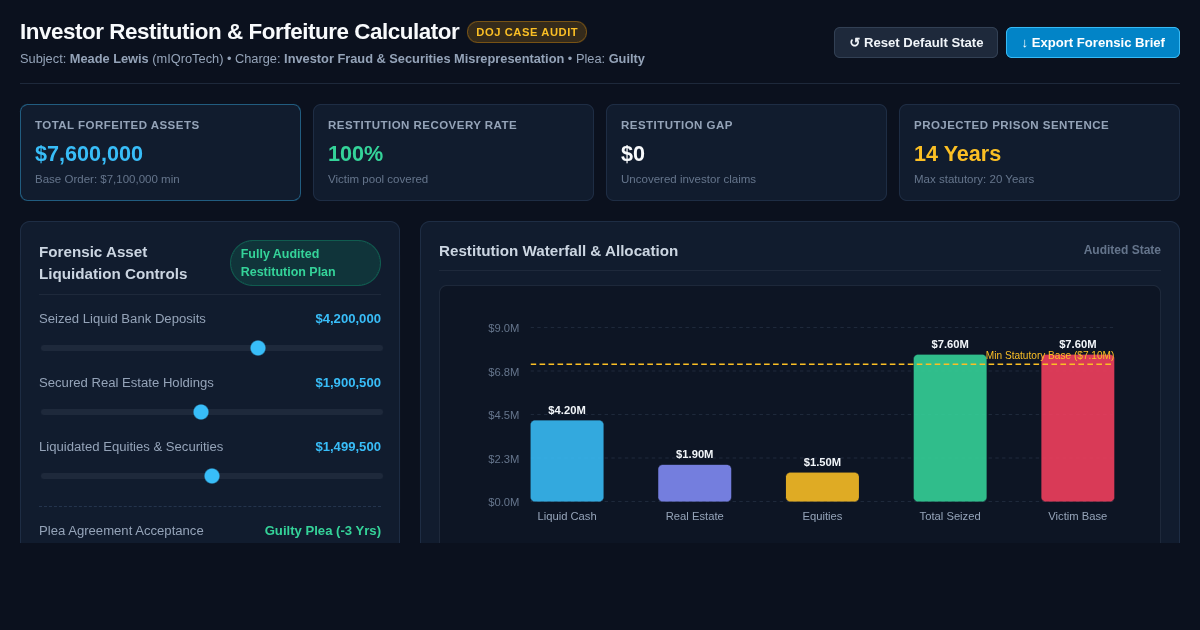Select the Equities bar in chart
Screen dimensions: 1200x630
tap(822, 487)
